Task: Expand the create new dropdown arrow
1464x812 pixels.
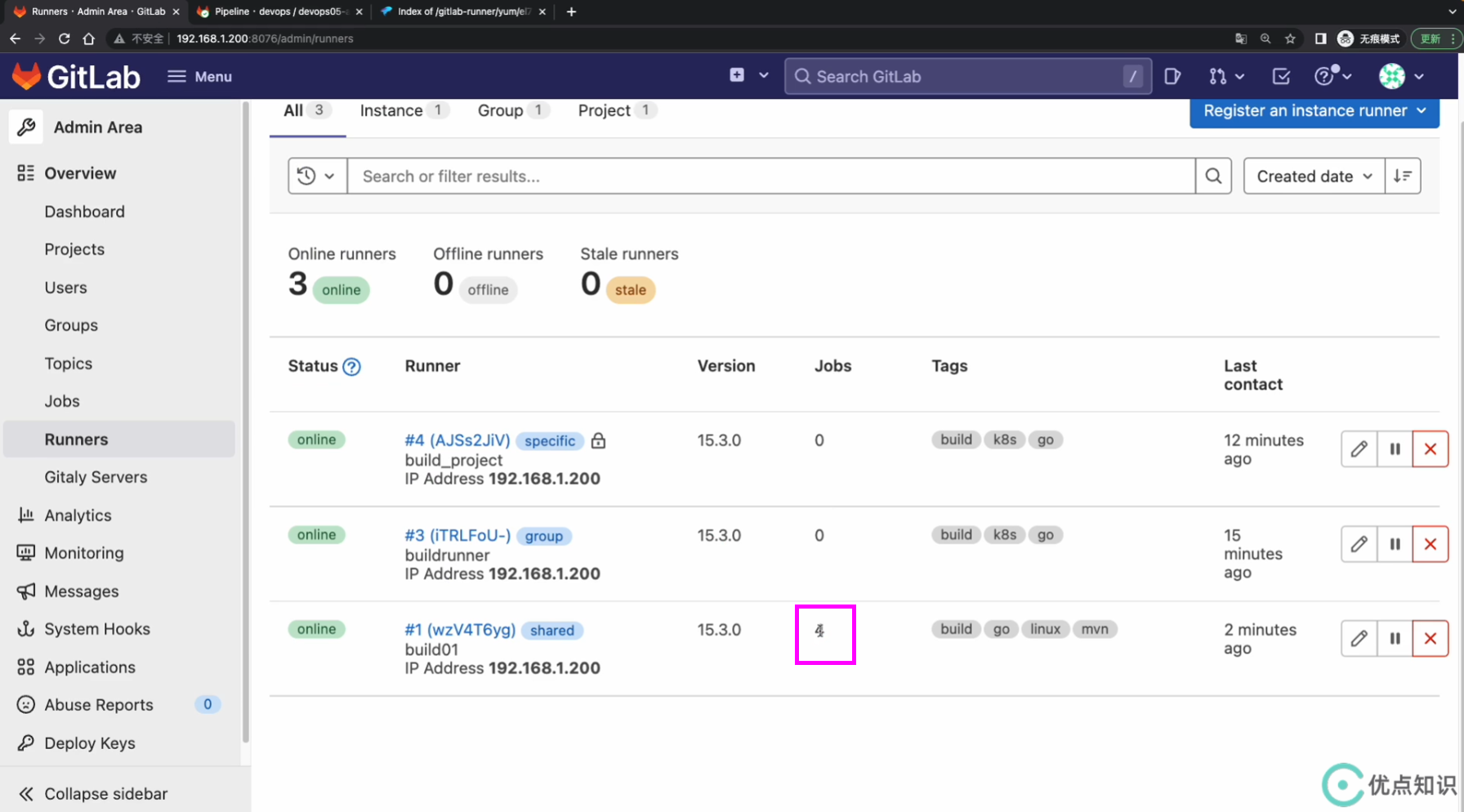Action: (x=764, y=75)
